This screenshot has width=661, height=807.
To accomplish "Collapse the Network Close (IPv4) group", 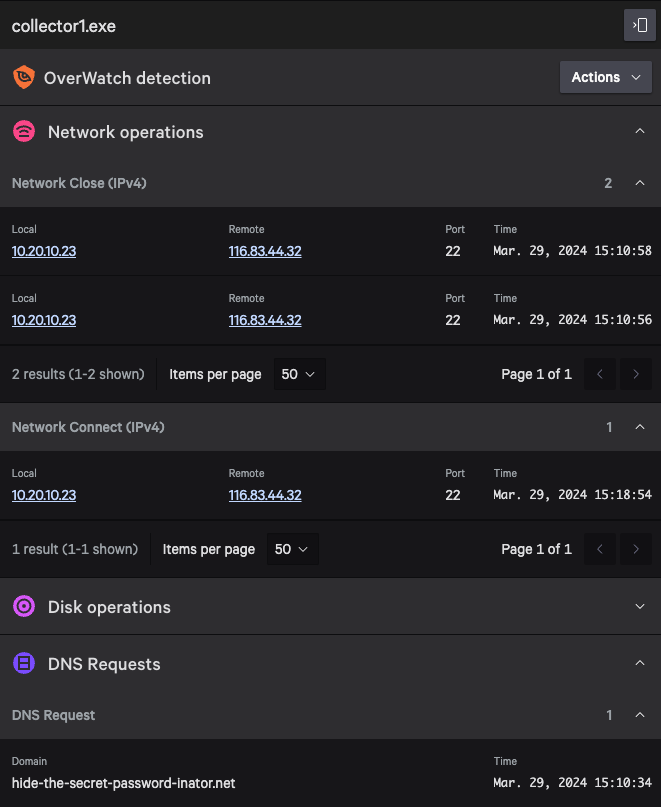I will pyautogui.click(x=639, y=183).
